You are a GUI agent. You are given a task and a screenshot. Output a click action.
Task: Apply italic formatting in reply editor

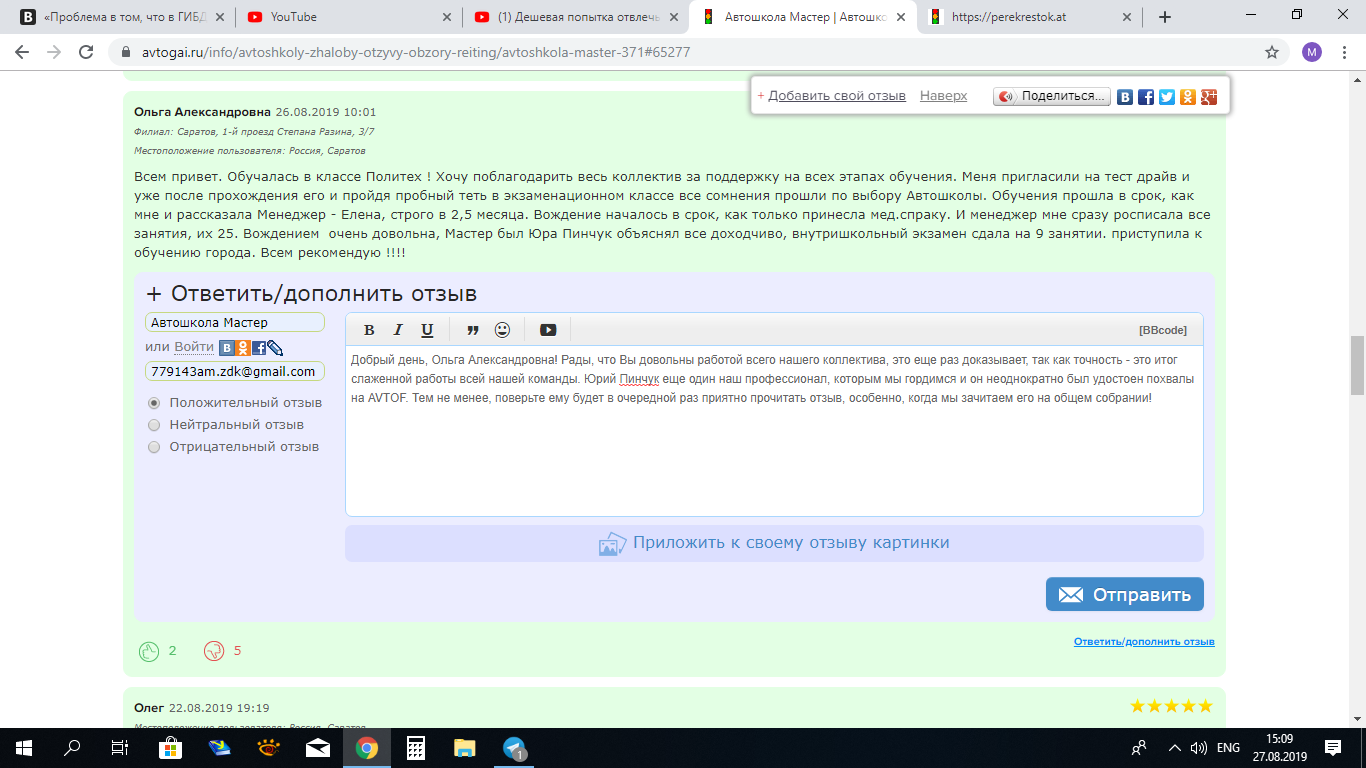coord(398,330)
